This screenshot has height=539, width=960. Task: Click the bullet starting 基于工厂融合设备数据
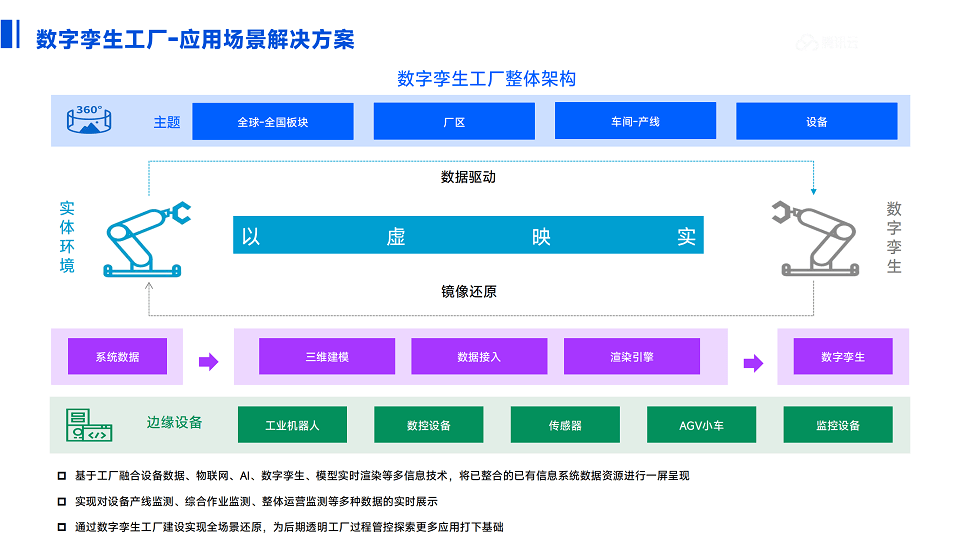pyautogui.click(x=382, y=476)
